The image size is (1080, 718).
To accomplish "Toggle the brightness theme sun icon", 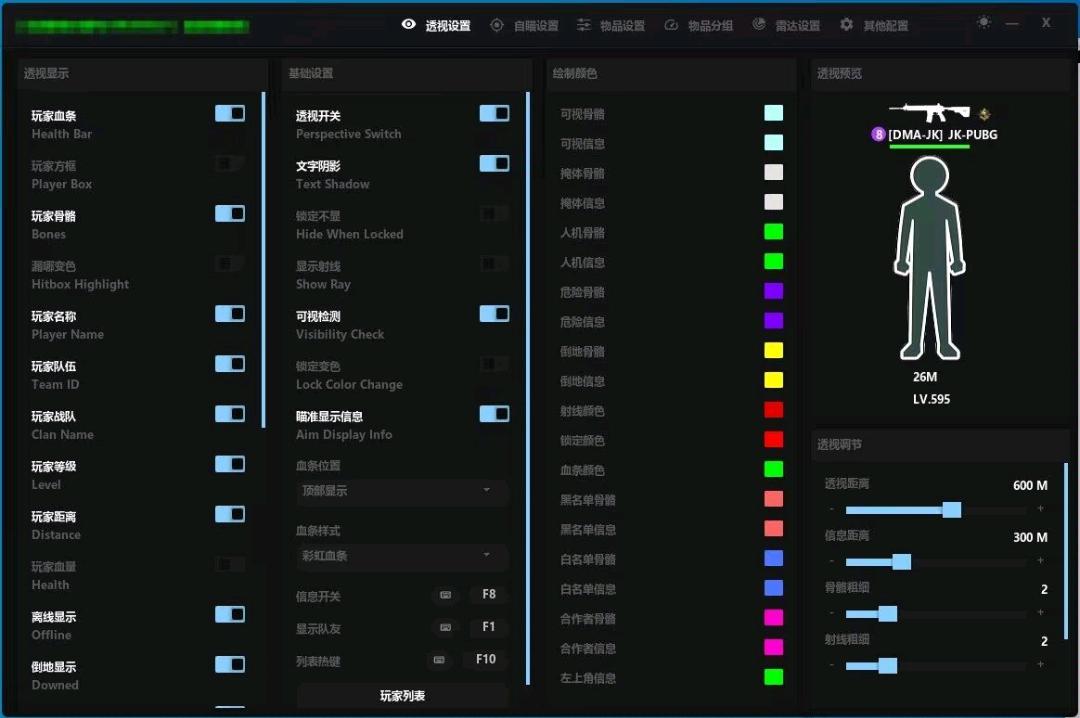I will point(984,22).
